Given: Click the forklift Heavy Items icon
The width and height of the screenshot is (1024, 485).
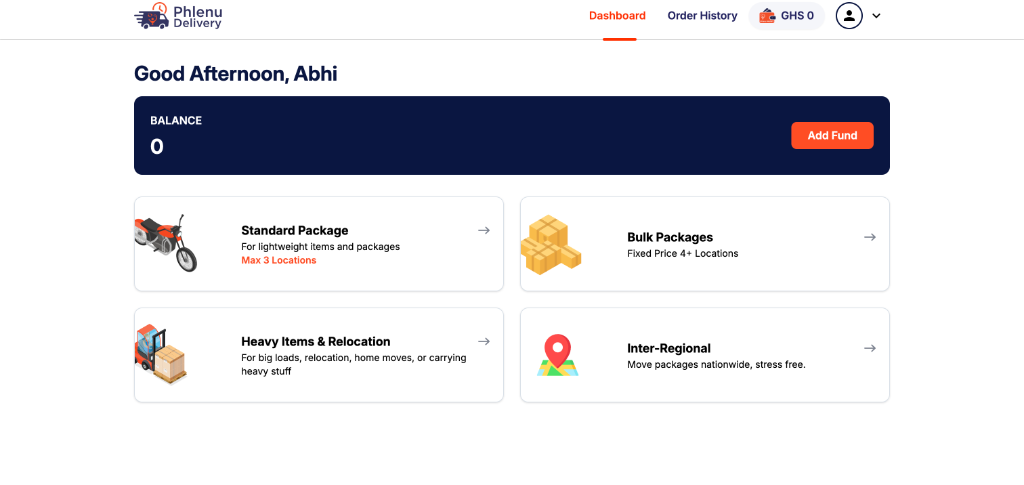Looking at the screenshot, I should [x=161, y=354].
